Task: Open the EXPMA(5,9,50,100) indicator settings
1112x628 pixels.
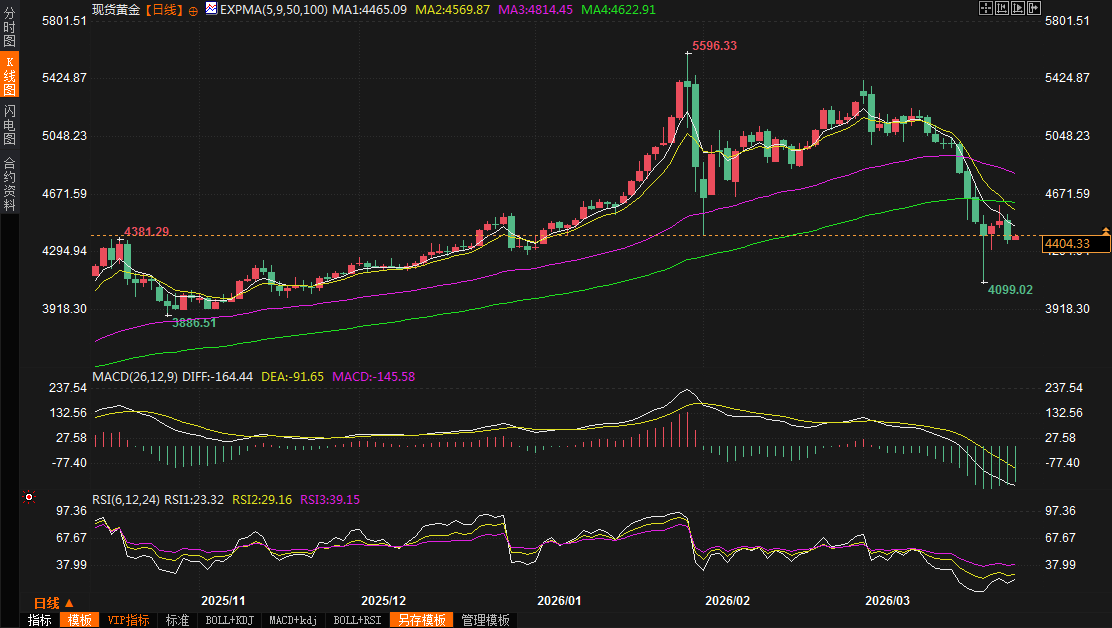Action: [x=273, y=9]
